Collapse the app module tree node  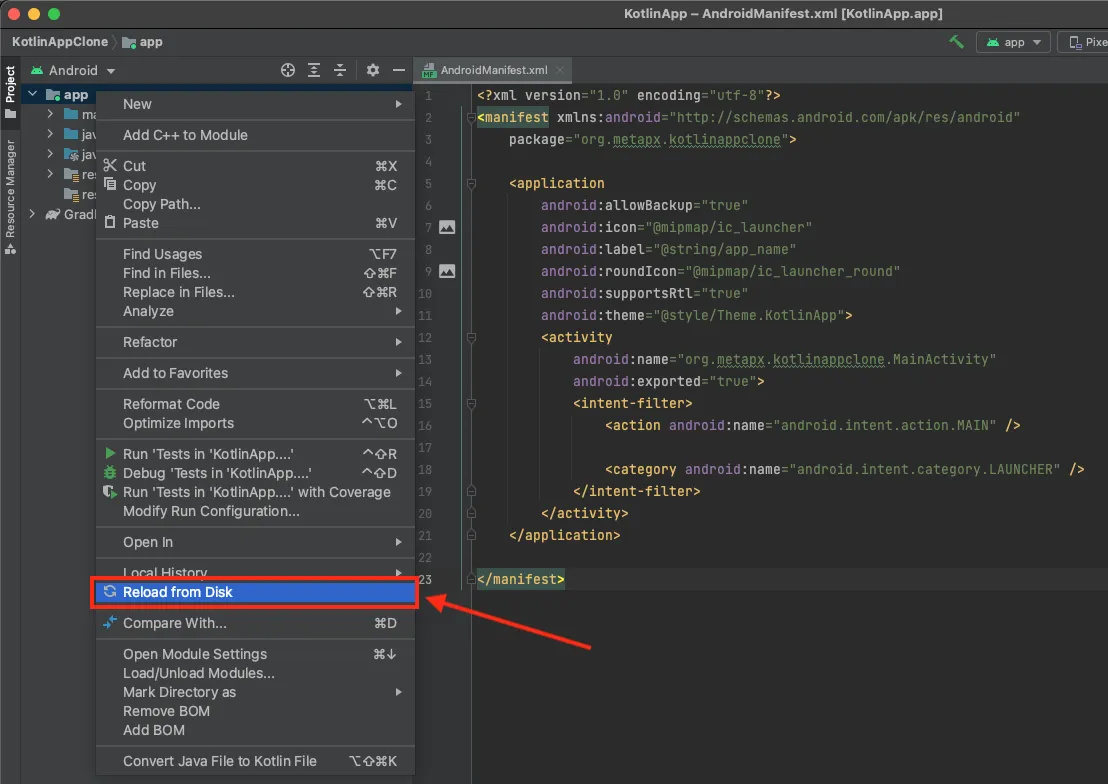point(33,93)
